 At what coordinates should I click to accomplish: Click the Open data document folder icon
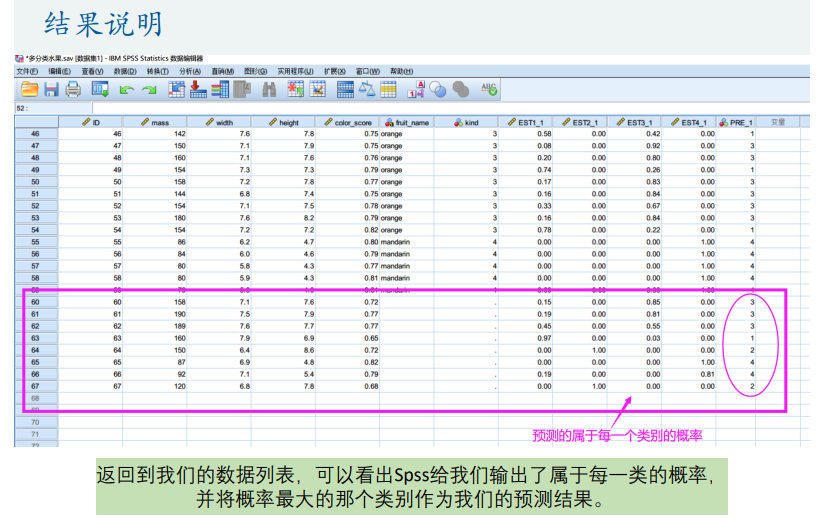pos(24,90)
